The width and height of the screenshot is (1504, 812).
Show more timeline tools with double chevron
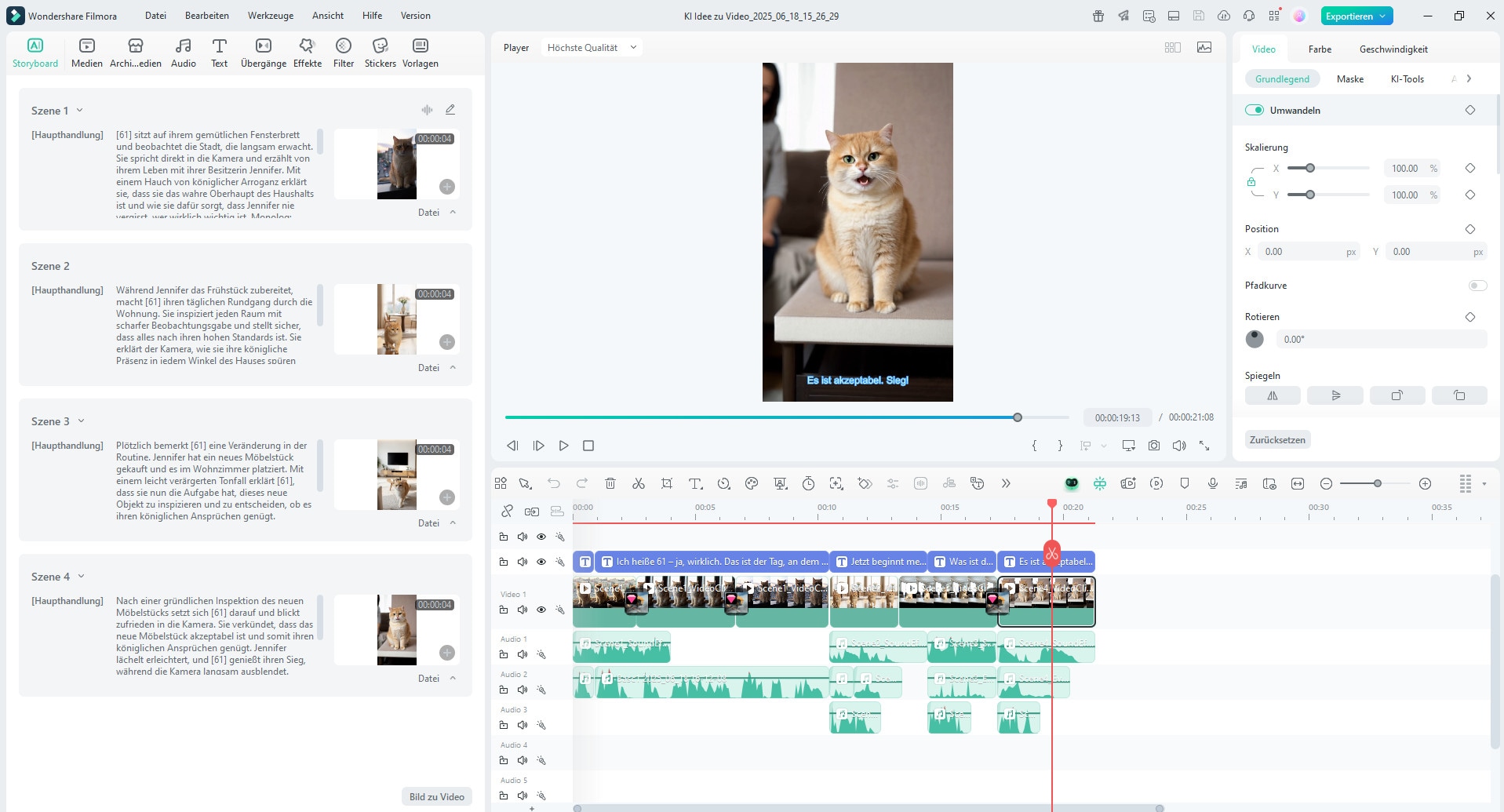[x=1006, y=483]
